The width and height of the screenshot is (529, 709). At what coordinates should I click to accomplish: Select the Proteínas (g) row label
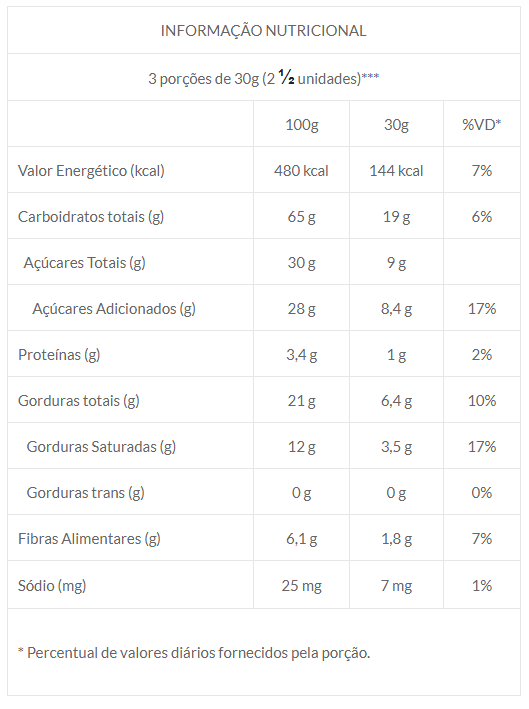point(59,355)
